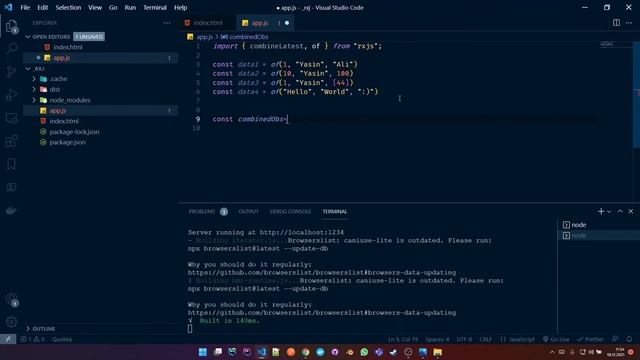Create a new terminal with plus icon
Viewport: 640px width, 360px height.
[x=601, y=211]
